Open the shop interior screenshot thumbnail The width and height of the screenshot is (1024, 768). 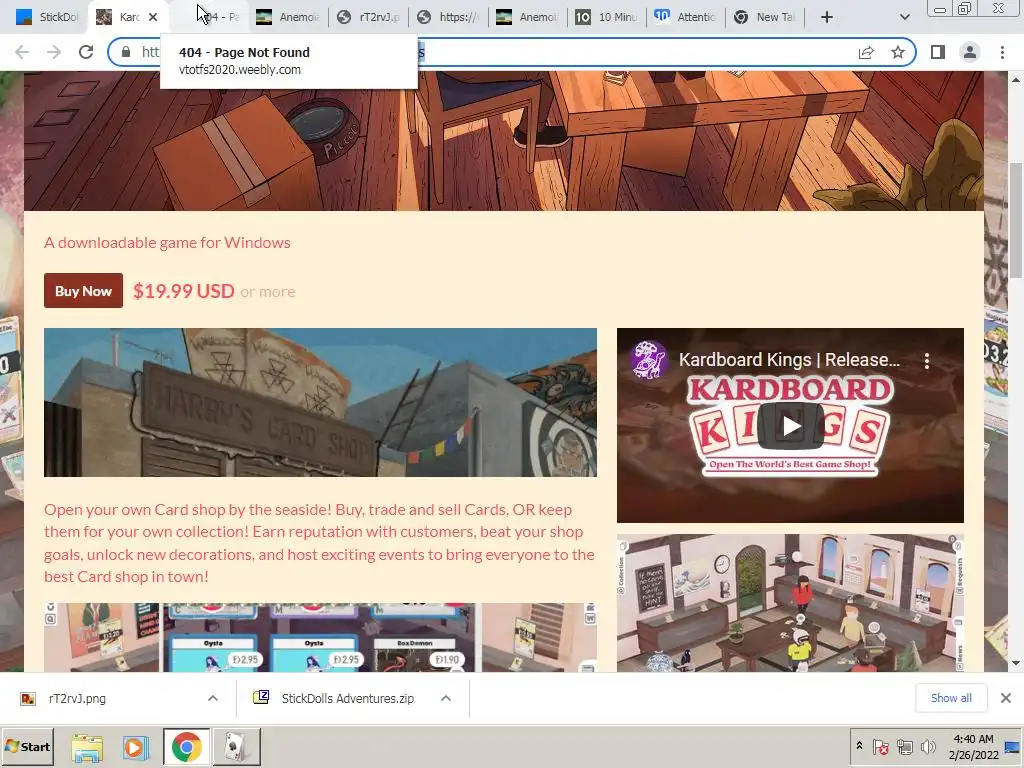click(x=790, y=603)
